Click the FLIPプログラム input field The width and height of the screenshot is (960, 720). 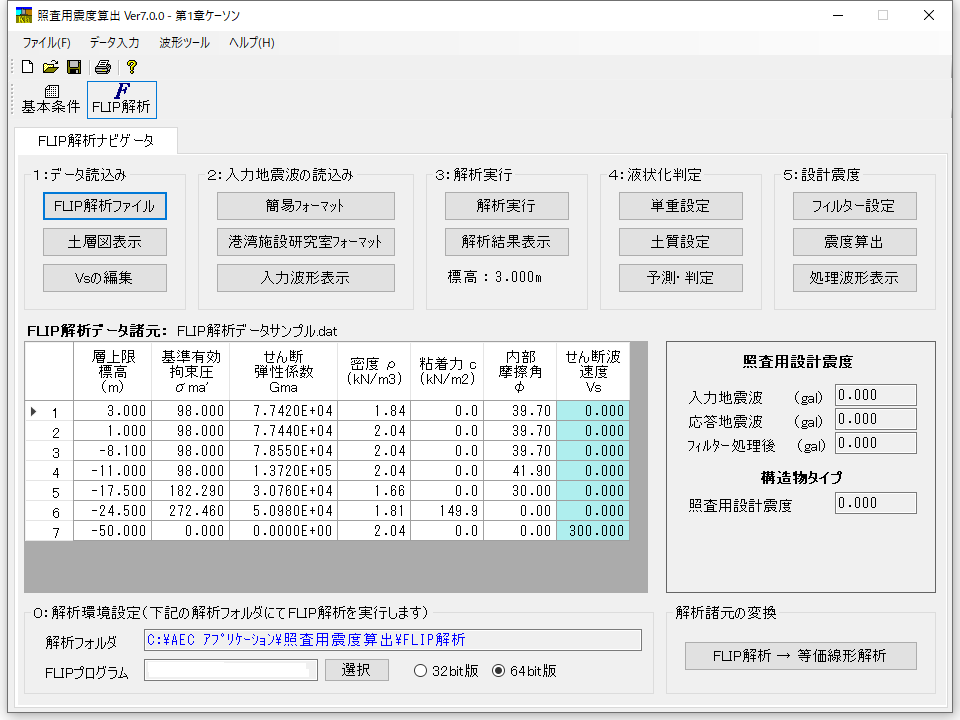tap(231, 670)
